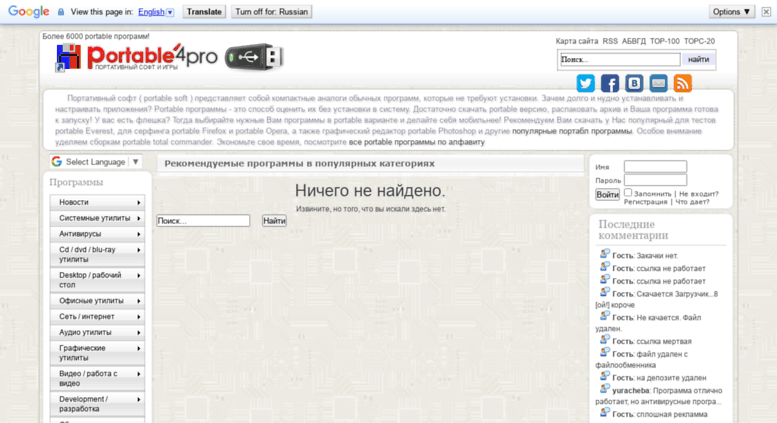Click the Translate button
This screenshot has width=777, height=423.
204,11
